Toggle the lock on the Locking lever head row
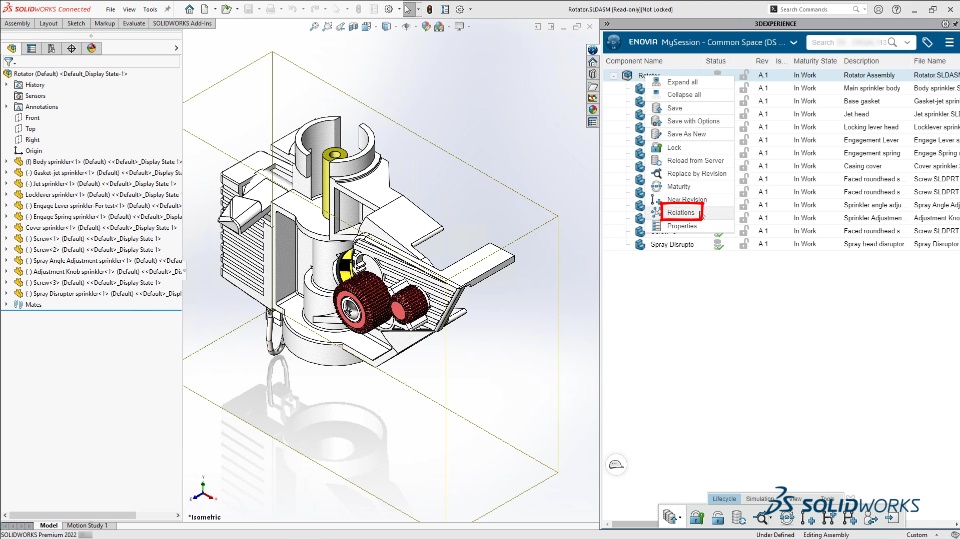 point(744,127)
